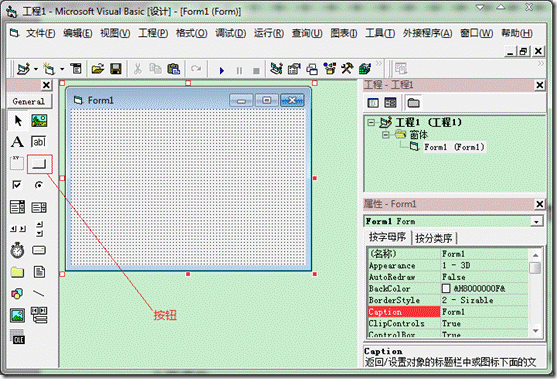
Task: Open the Project Explorer toolbar icon
Action: click(276, 69)
